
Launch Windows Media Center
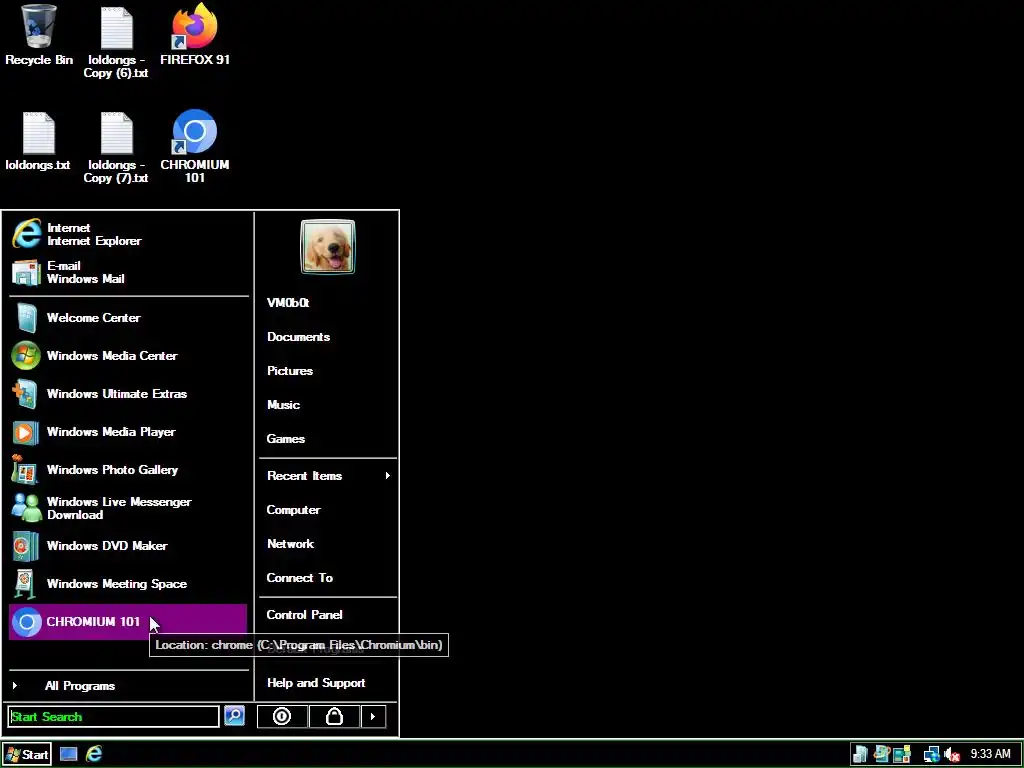(x=129, y=356)
